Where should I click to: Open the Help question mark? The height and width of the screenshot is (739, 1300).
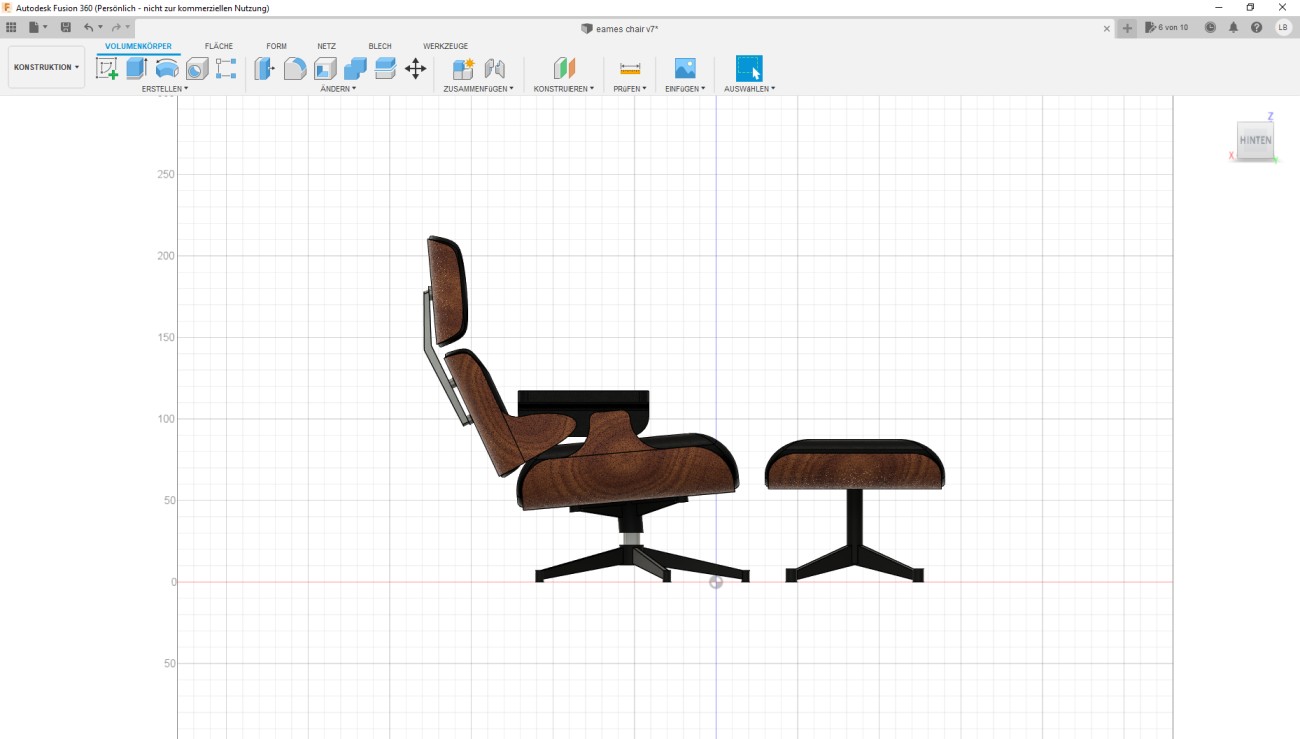coord(1257,27)
